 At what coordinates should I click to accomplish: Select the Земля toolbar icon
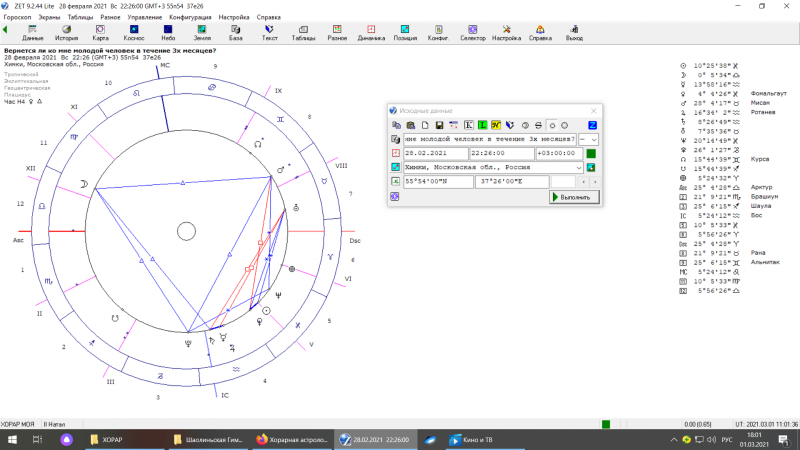202,33
